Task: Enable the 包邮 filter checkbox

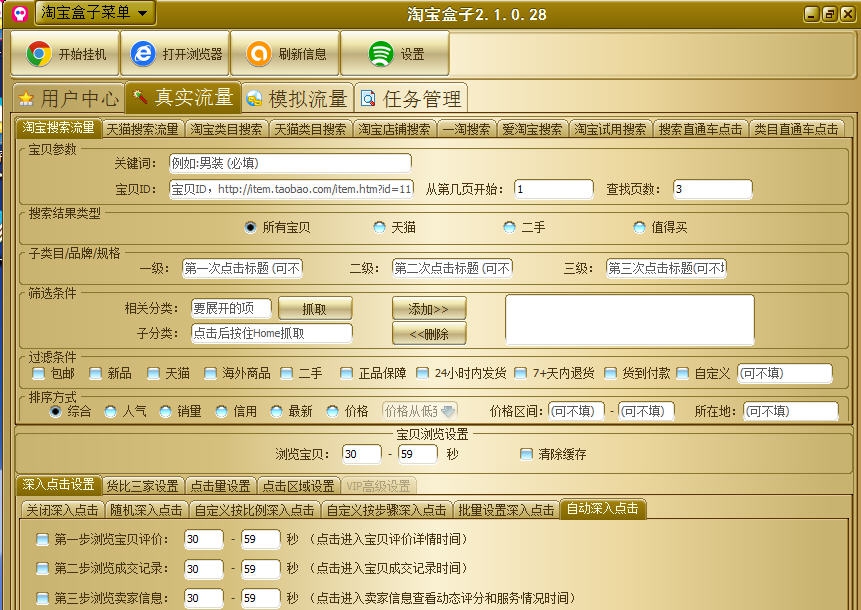Action: (38, 374)
